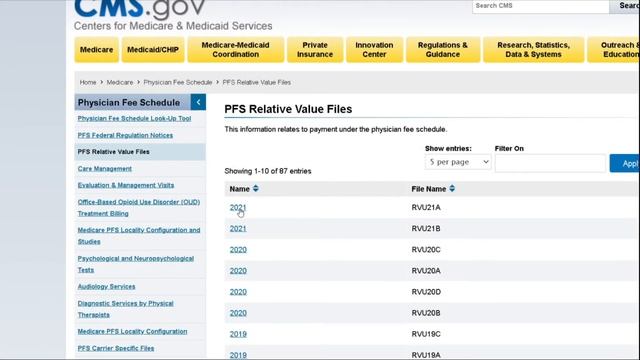640x360 pixels.
Task: Open Psychological and Neuropsychological Tests link
Action: coord(136,264)
